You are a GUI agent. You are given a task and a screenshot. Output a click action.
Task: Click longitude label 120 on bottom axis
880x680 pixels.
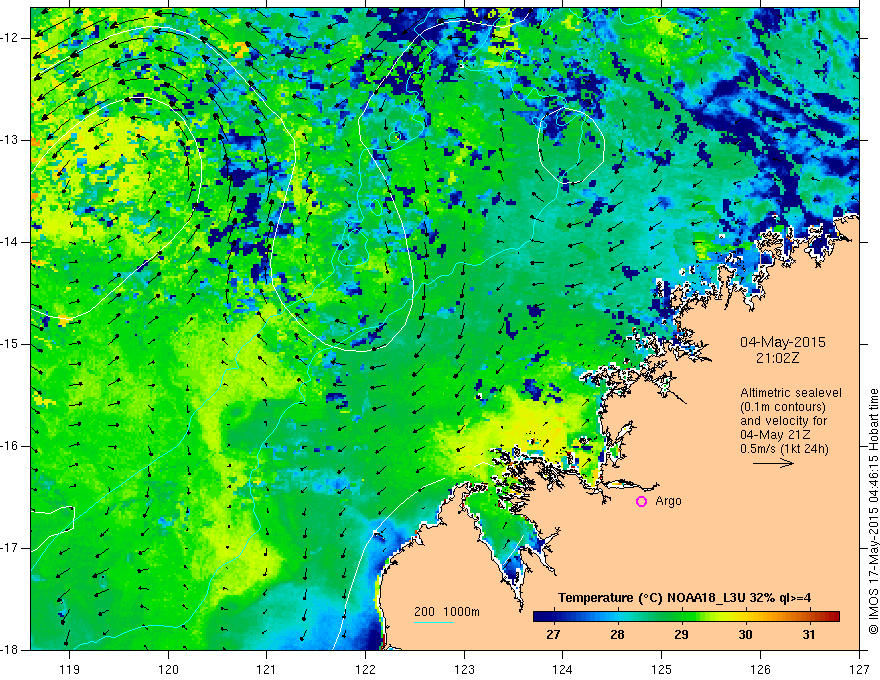[x=168, y=669]
